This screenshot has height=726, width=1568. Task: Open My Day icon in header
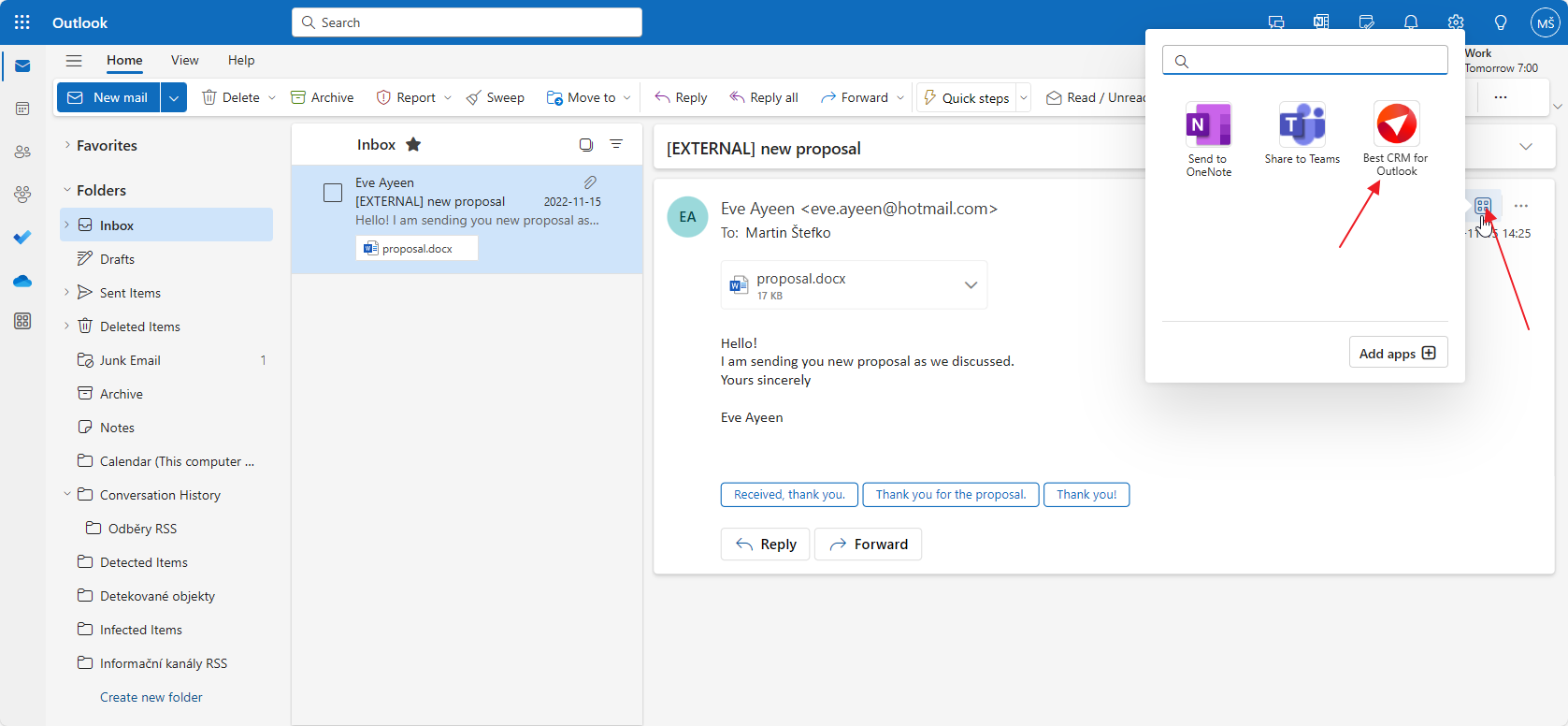coord(1366,22)
